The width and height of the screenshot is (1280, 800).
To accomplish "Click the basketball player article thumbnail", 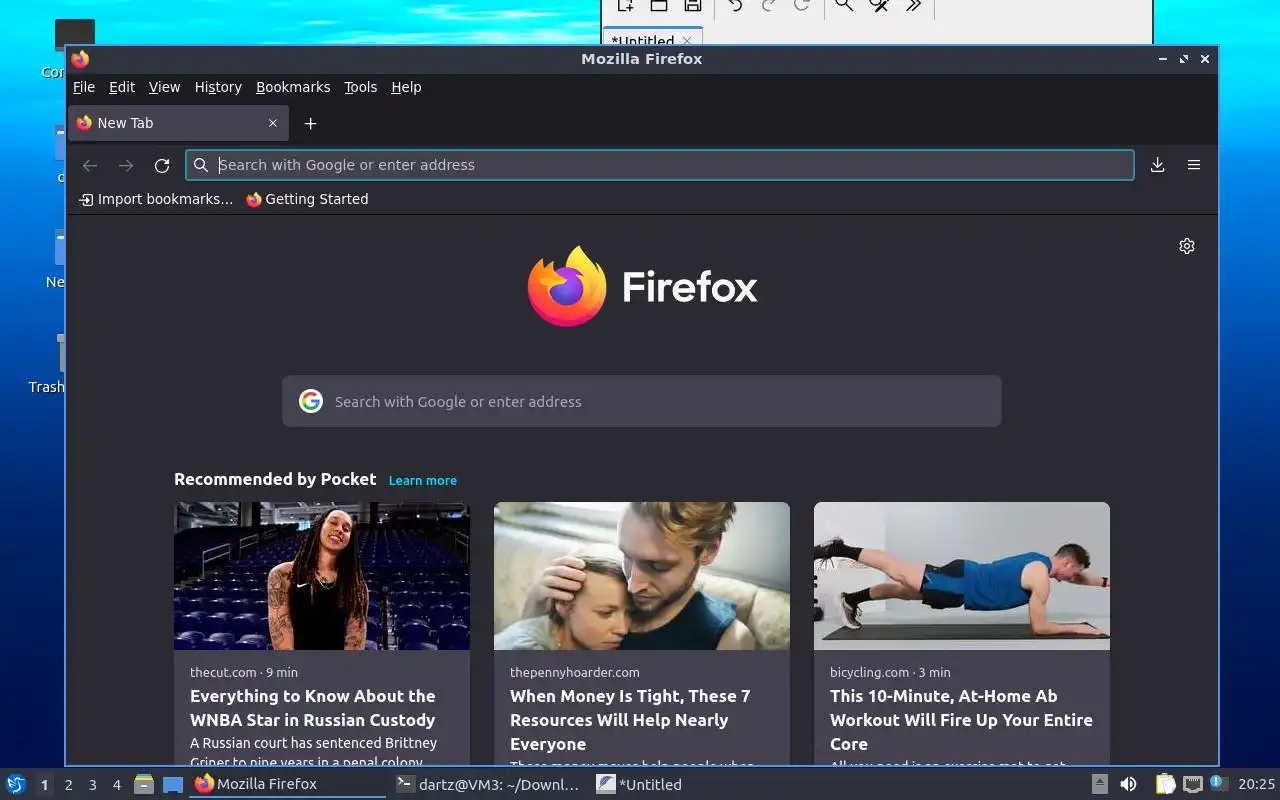I will [322, 576].
